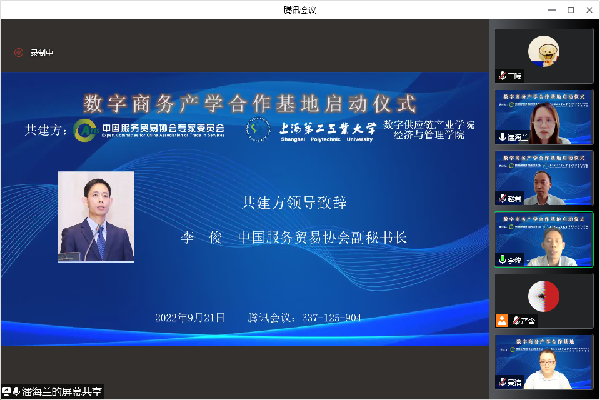Click the orange user icon on red-white avatar tile

(x=502, y=319)
